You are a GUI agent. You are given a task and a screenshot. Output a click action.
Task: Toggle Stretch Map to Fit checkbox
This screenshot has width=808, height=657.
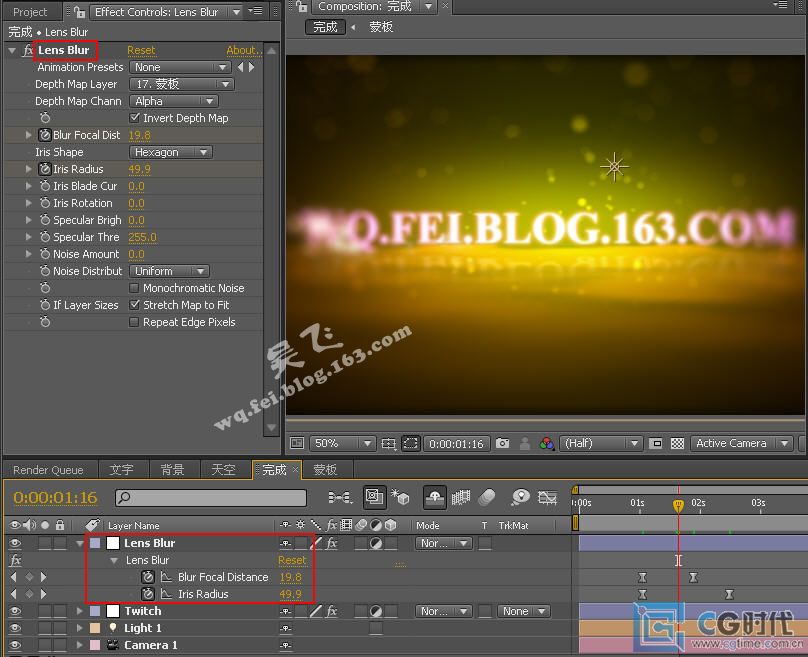134,305
